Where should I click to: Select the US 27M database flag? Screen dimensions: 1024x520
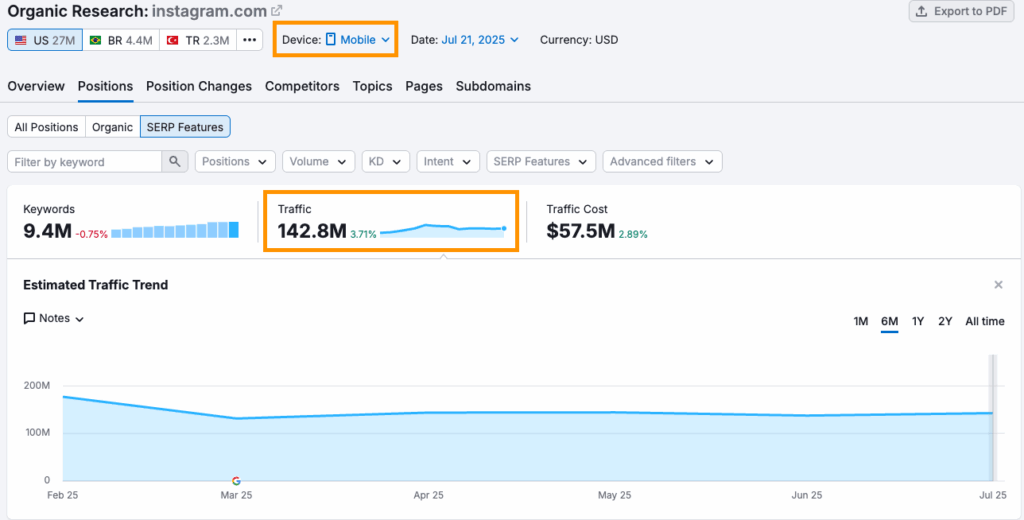(x=45, y=40)
